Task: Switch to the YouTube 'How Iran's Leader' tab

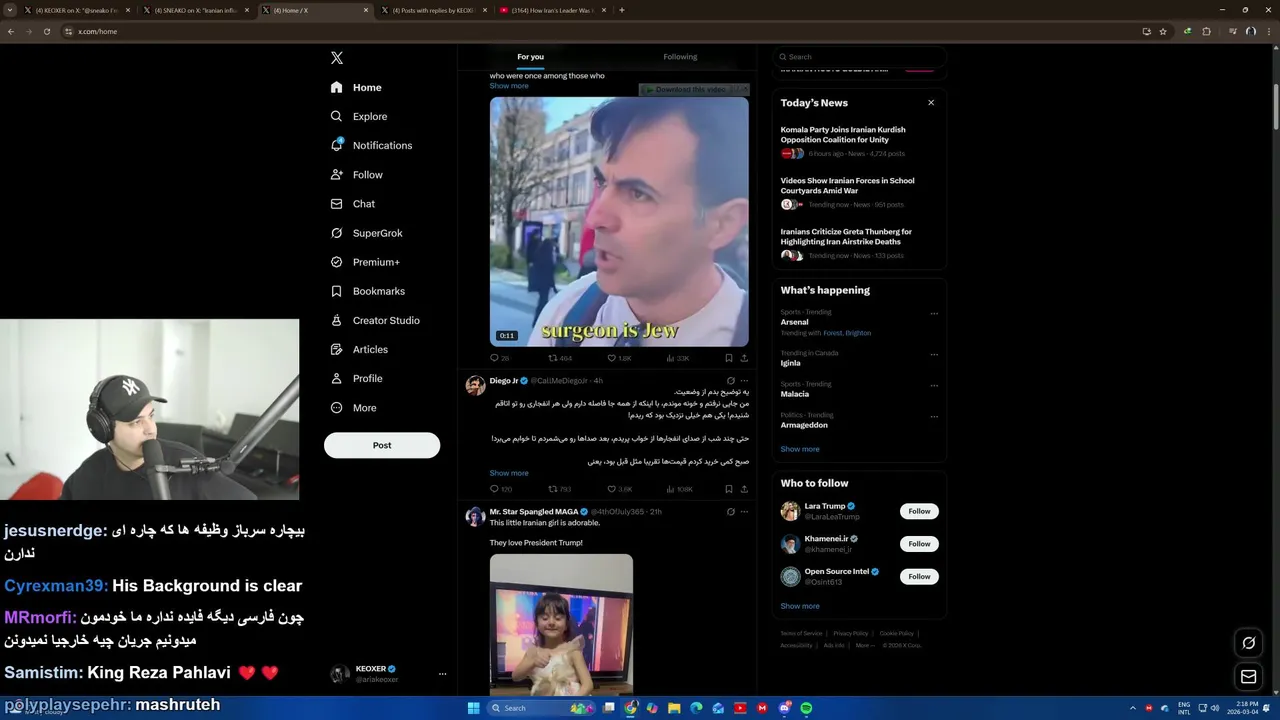Action: (x=555, y=10)
